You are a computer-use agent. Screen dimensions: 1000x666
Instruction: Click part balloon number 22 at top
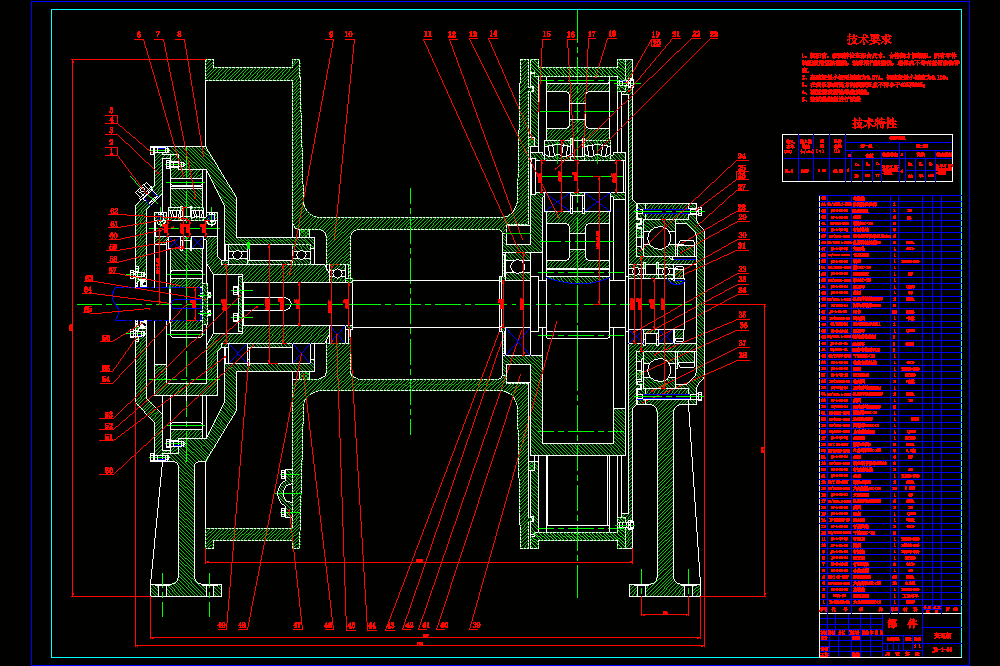696,34
